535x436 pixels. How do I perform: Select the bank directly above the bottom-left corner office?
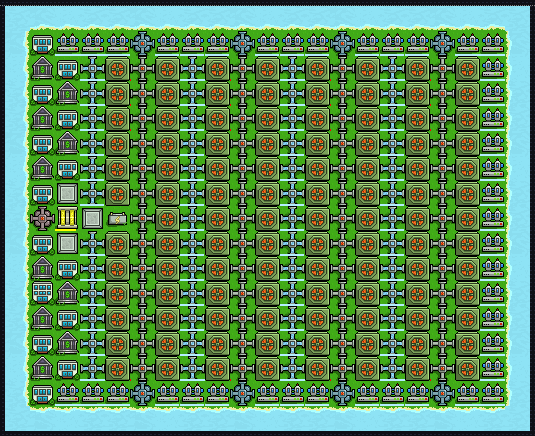click(x=42, y=368)
